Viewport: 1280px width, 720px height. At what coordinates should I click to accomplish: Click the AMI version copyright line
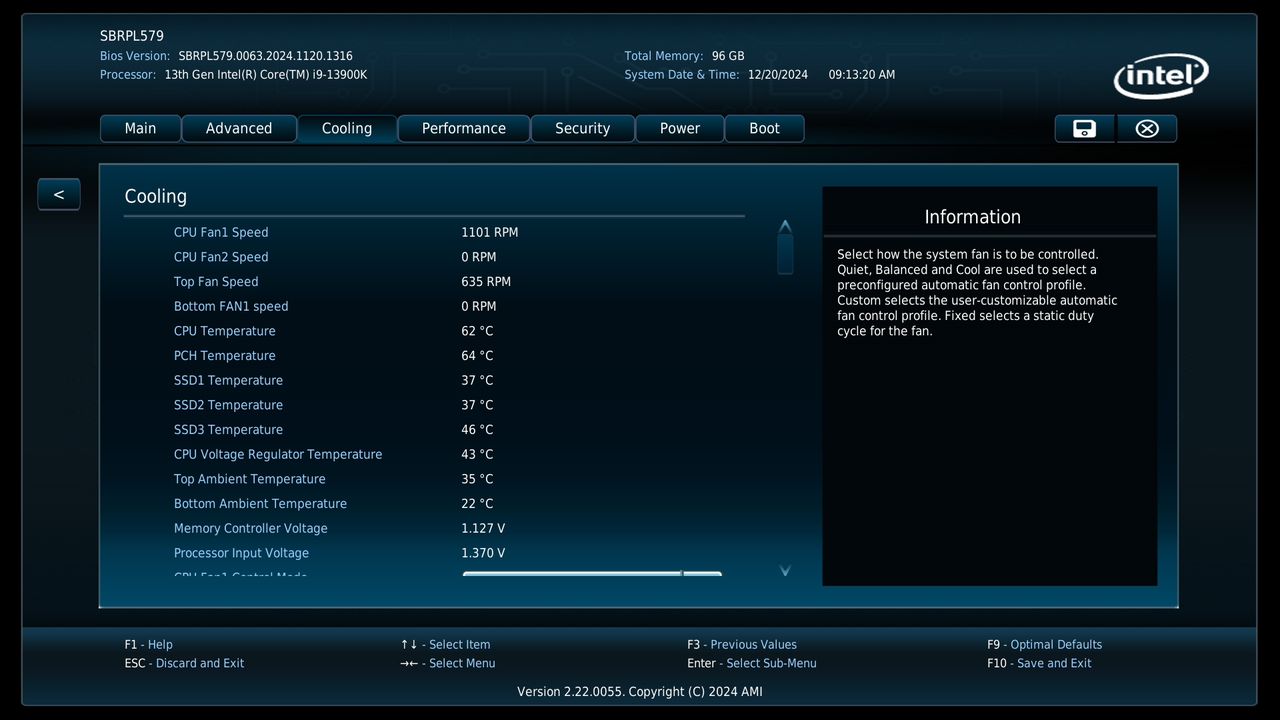coord(640,692)
